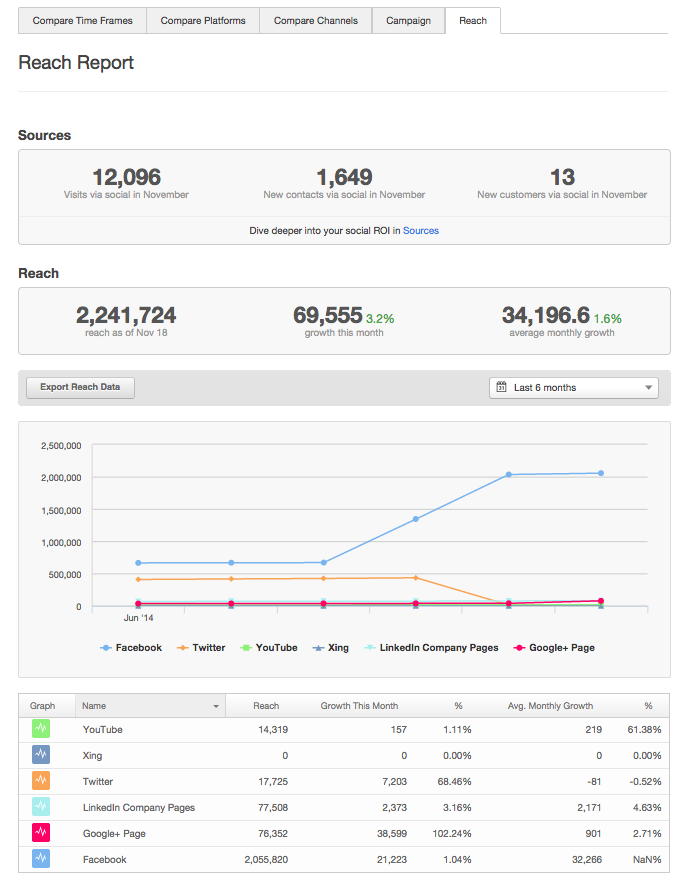This screenshot has width=682, height=886.
Task: Click the 68.46% percentage cell
Action: click(x=454, y=781)
